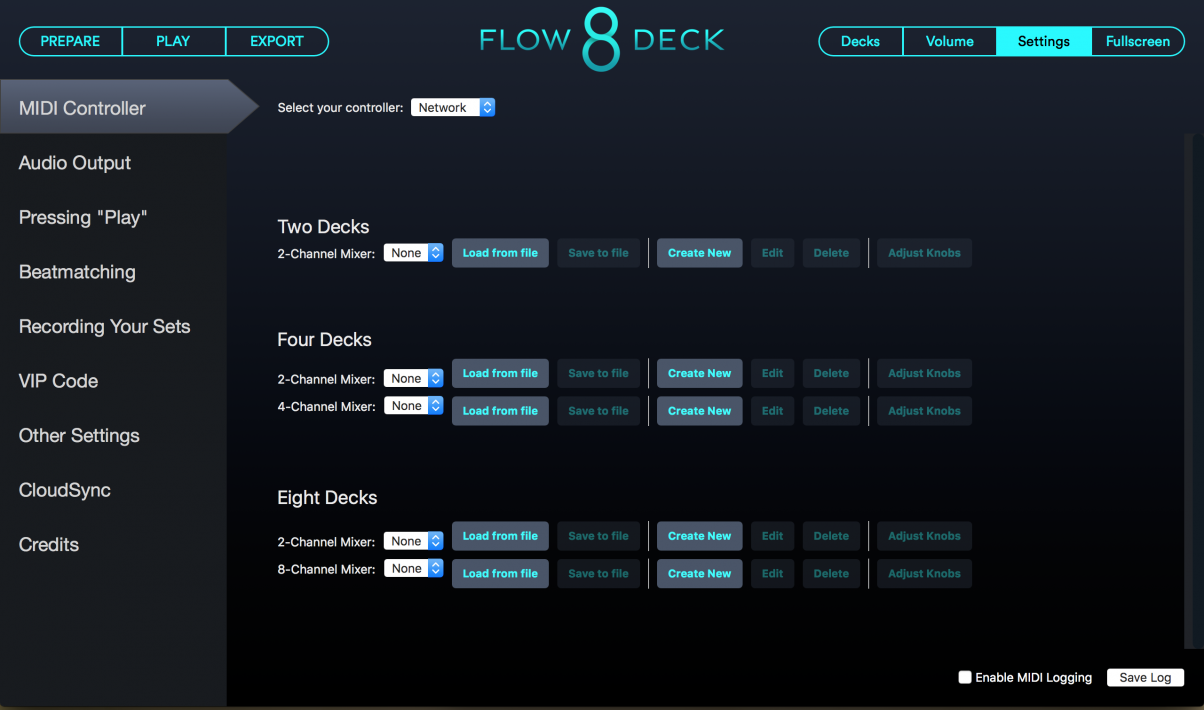Open the Decks panel tab
This screenshot has height=710, width=1204.
pyautogui.click(x=861, y=41)
